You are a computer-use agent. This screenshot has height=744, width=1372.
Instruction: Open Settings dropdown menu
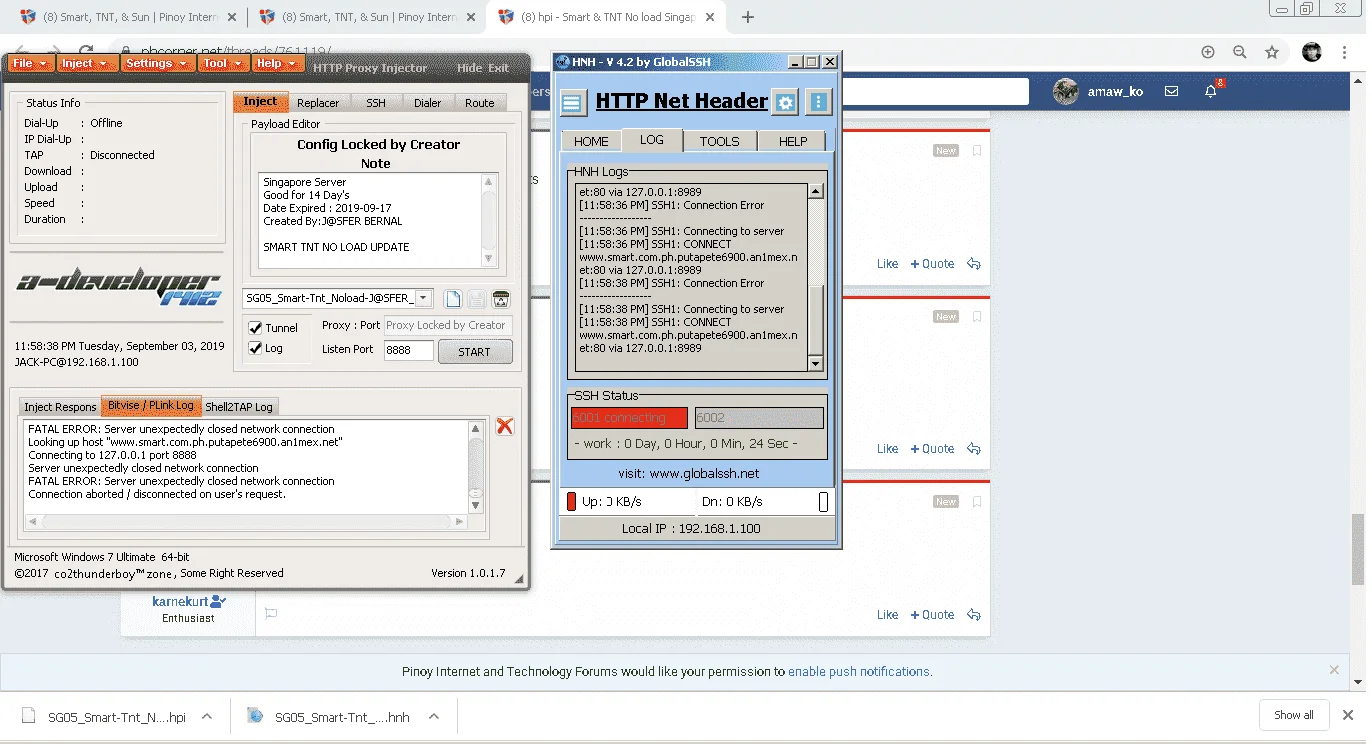click(x=156, y=63)
